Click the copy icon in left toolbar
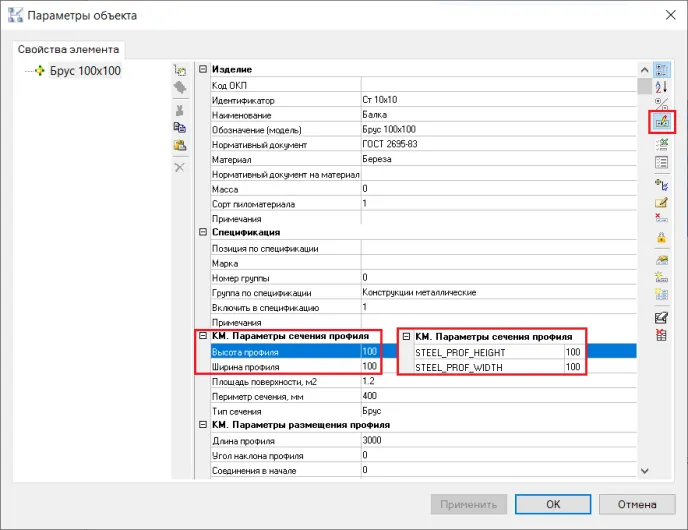Screen dimensions: 688x530 [180, 127]
